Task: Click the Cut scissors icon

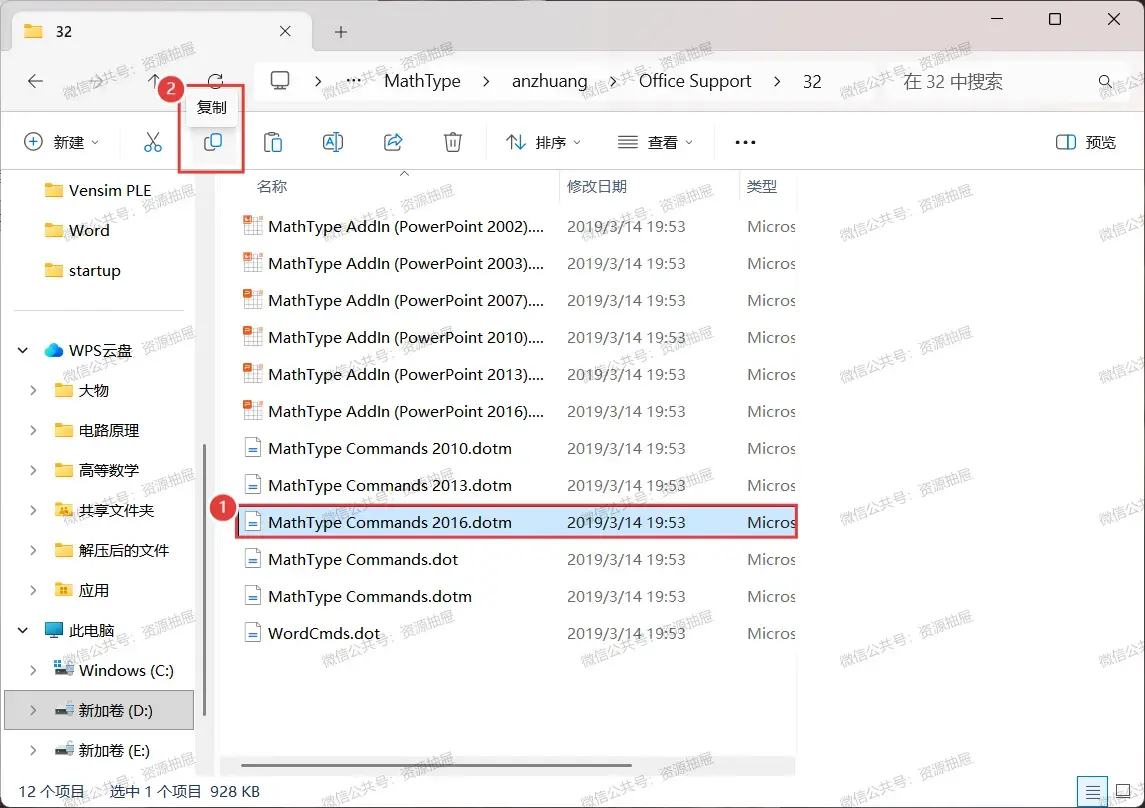Action: click(x=153, y=142)
